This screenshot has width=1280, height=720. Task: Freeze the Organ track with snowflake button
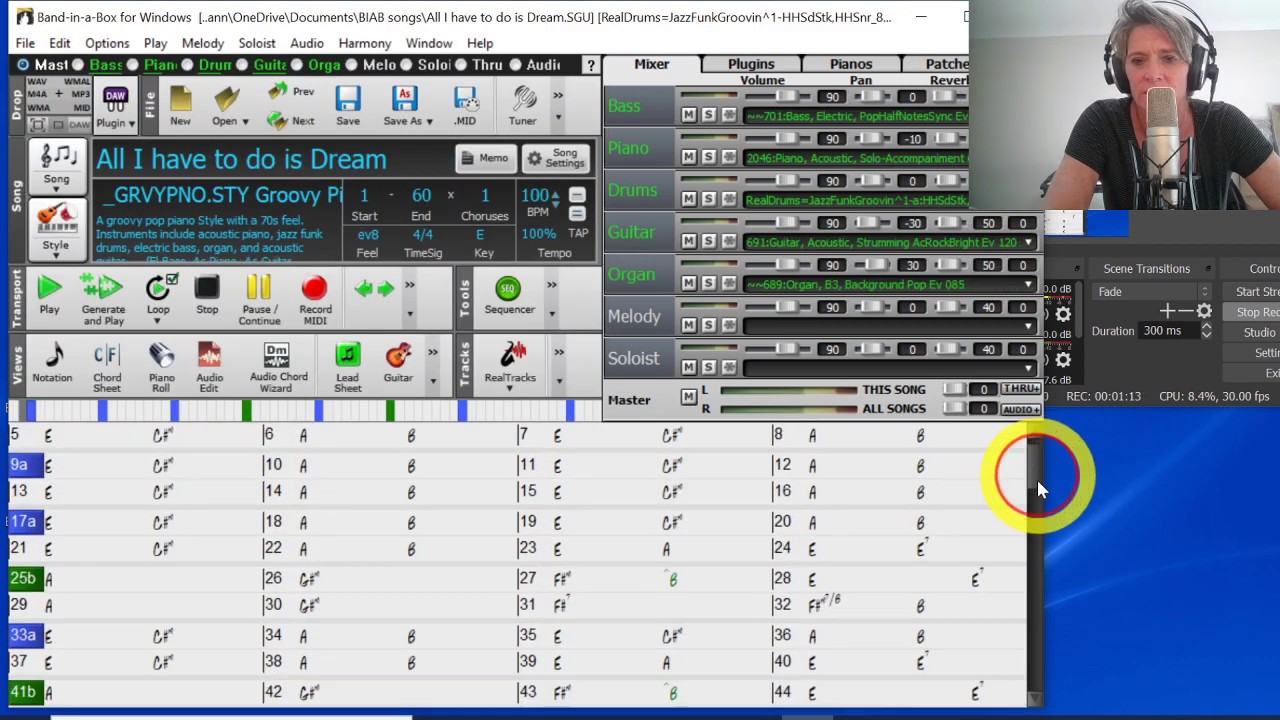click(x=729, y=283)
